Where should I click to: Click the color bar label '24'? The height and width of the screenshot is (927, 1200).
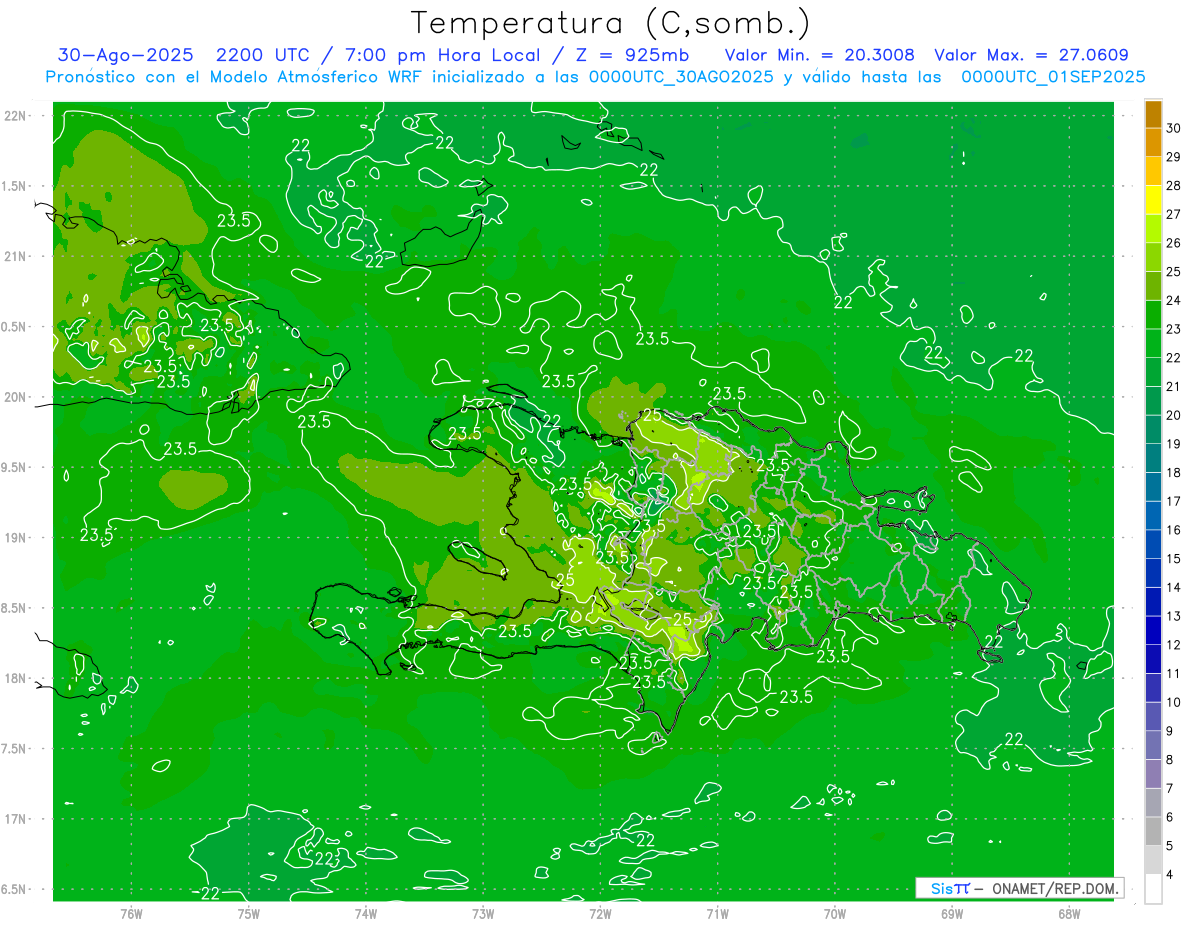click(x=1174, y=300)
